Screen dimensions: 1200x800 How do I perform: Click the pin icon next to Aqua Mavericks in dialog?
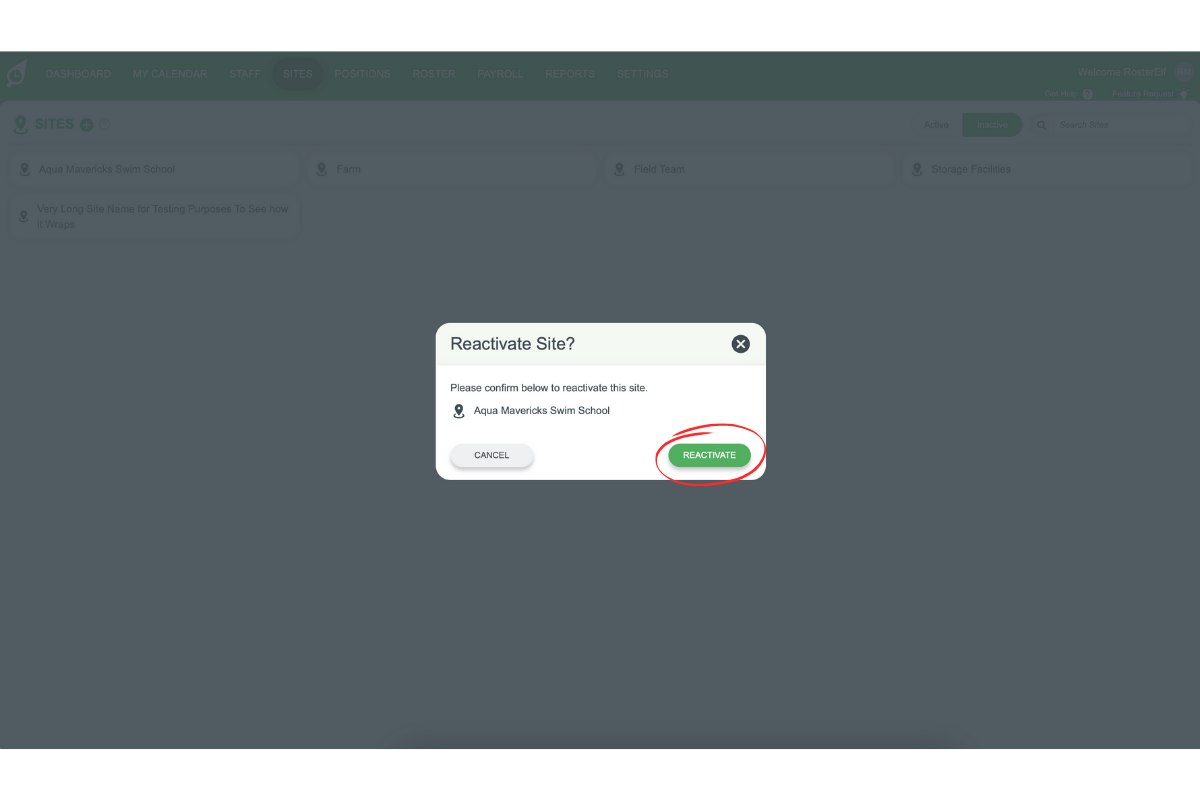coord(459,410)
